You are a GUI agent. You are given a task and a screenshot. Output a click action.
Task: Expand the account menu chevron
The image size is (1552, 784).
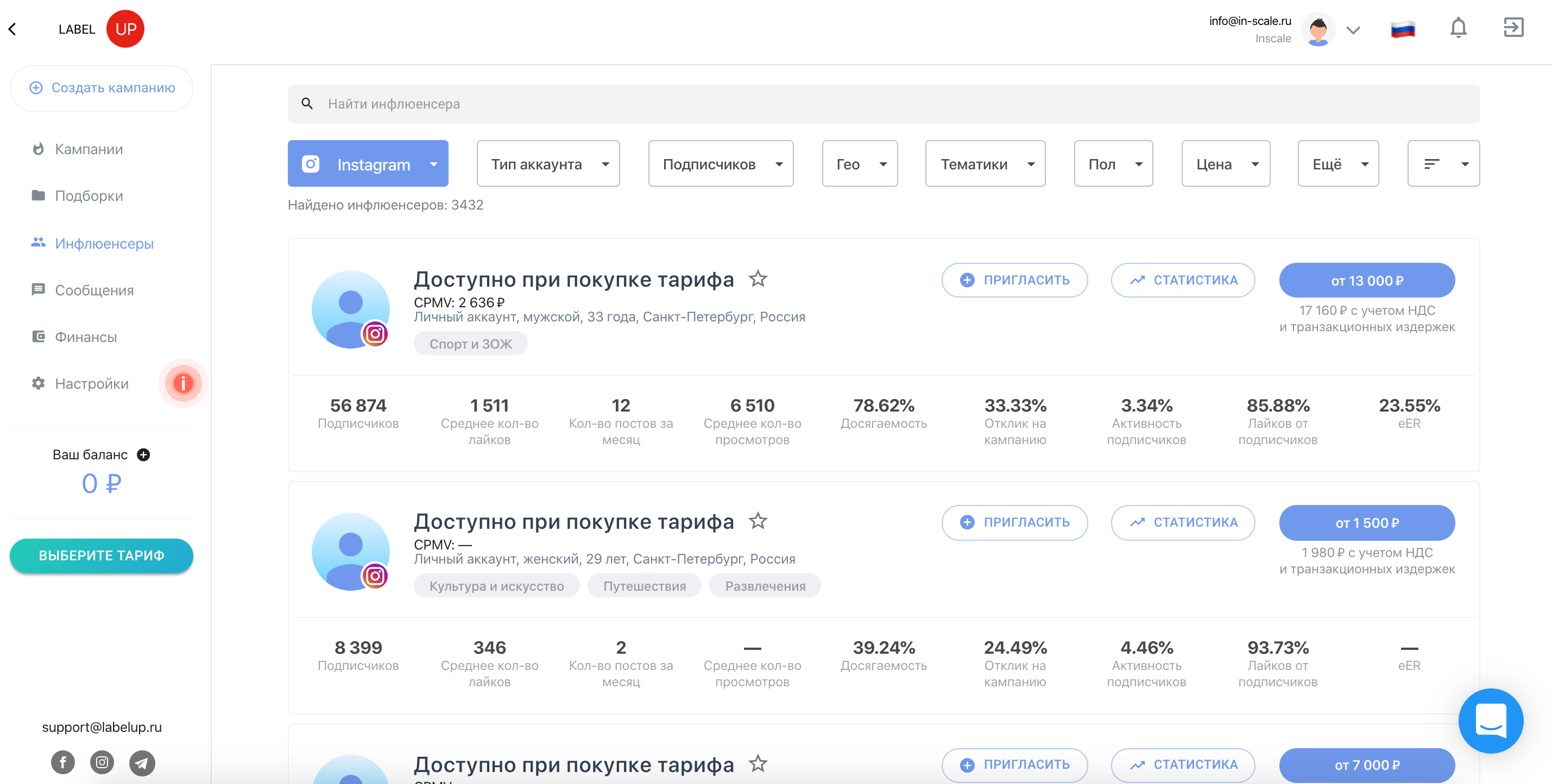(1353, 30)
